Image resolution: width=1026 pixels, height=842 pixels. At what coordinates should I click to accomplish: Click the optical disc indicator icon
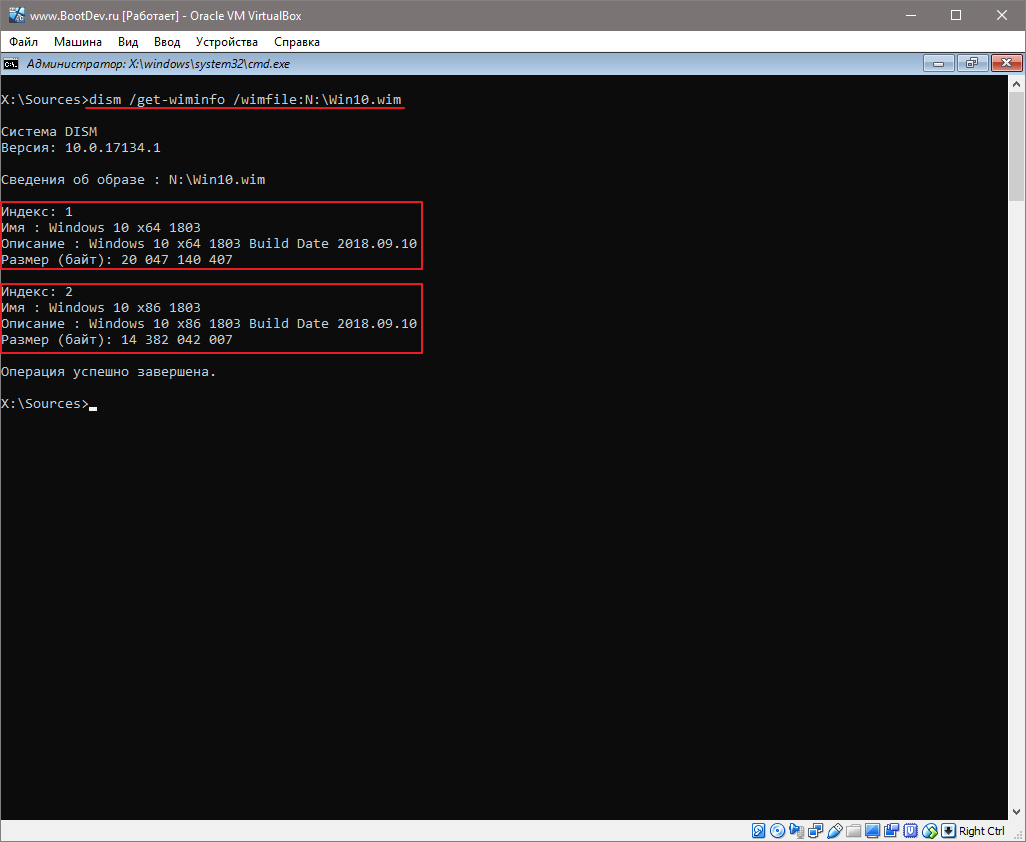(777, 831)
